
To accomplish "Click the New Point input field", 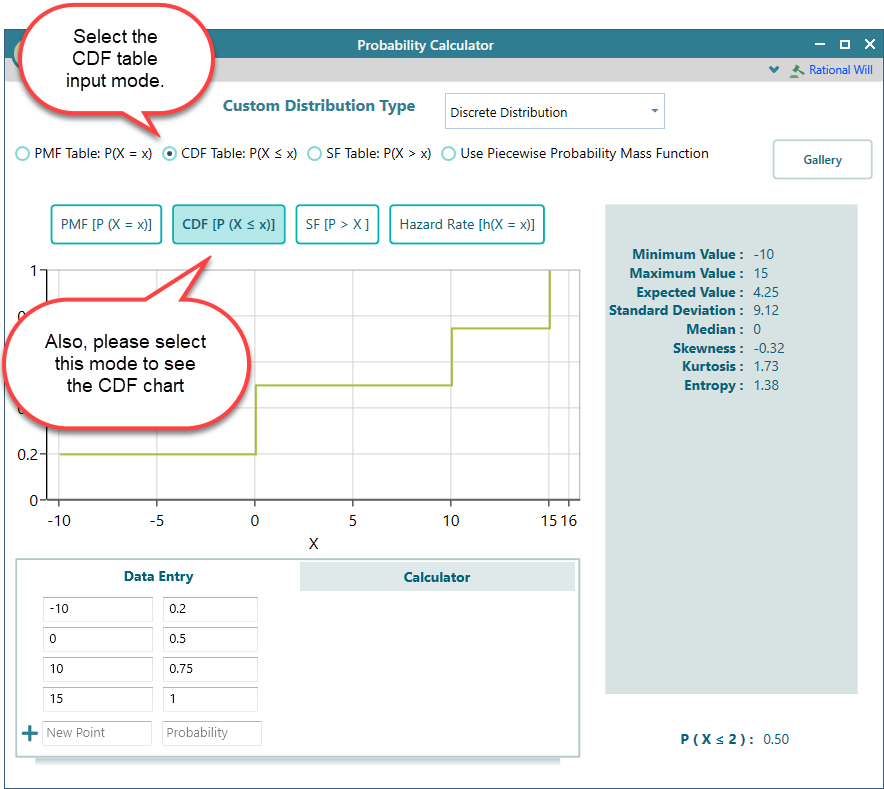I will [97, 733].
